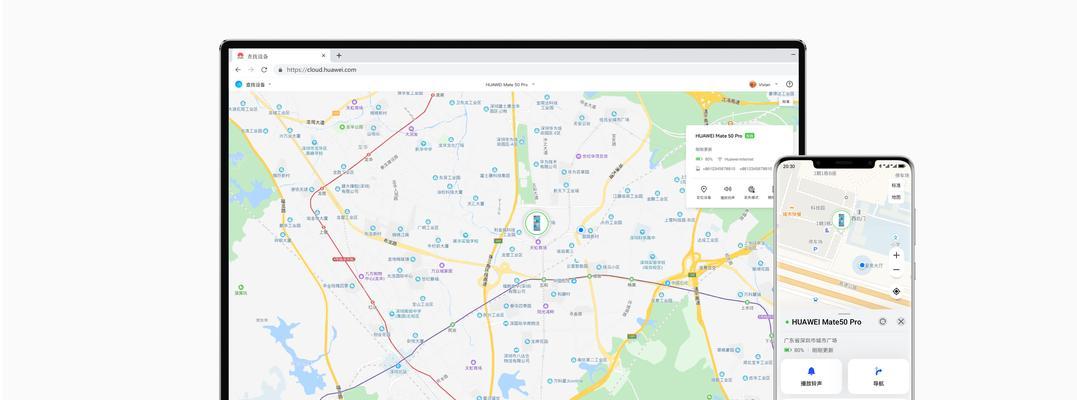Click the 标准 map type button on laptop map

pos(786,101)
